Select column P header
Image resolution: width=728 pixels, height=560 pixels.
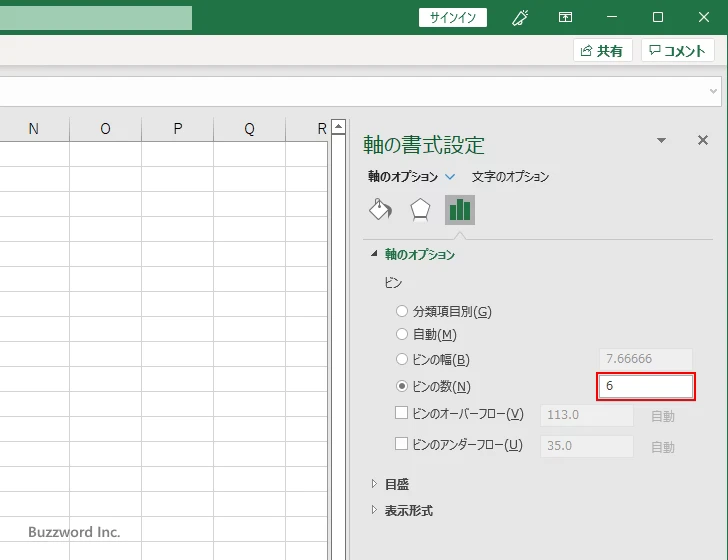click(177, 129)
